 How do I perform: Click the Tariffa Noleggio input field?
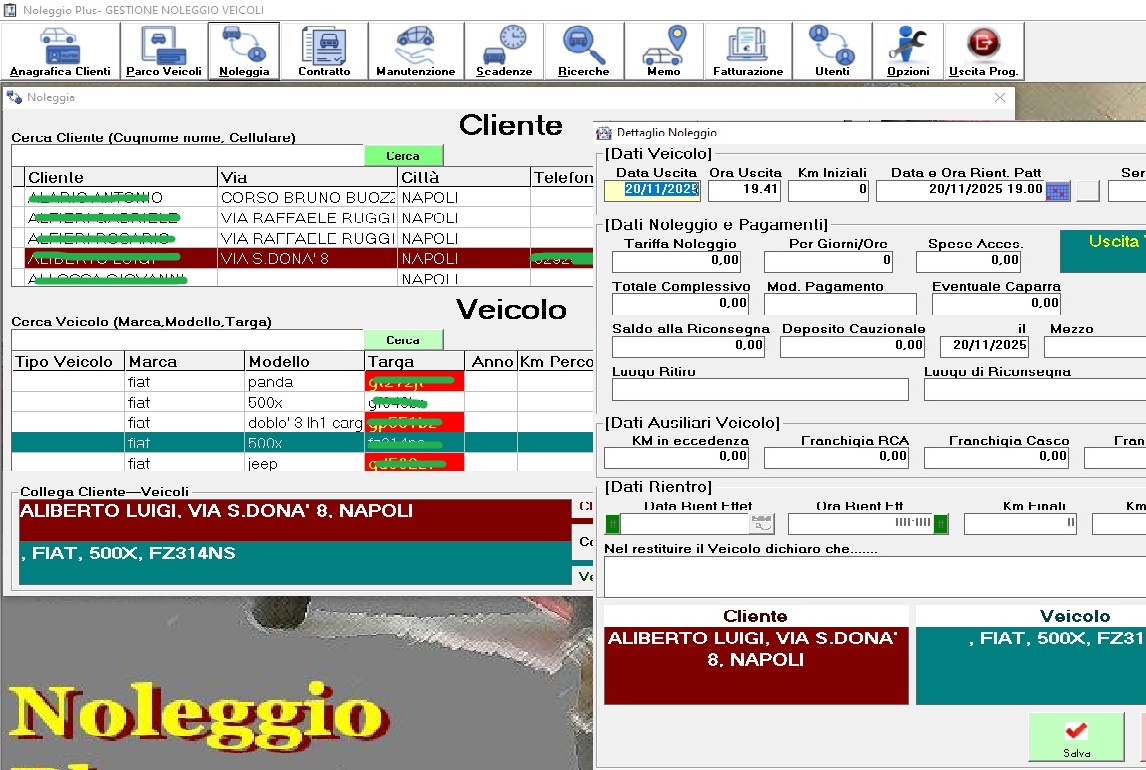point(676,261)
